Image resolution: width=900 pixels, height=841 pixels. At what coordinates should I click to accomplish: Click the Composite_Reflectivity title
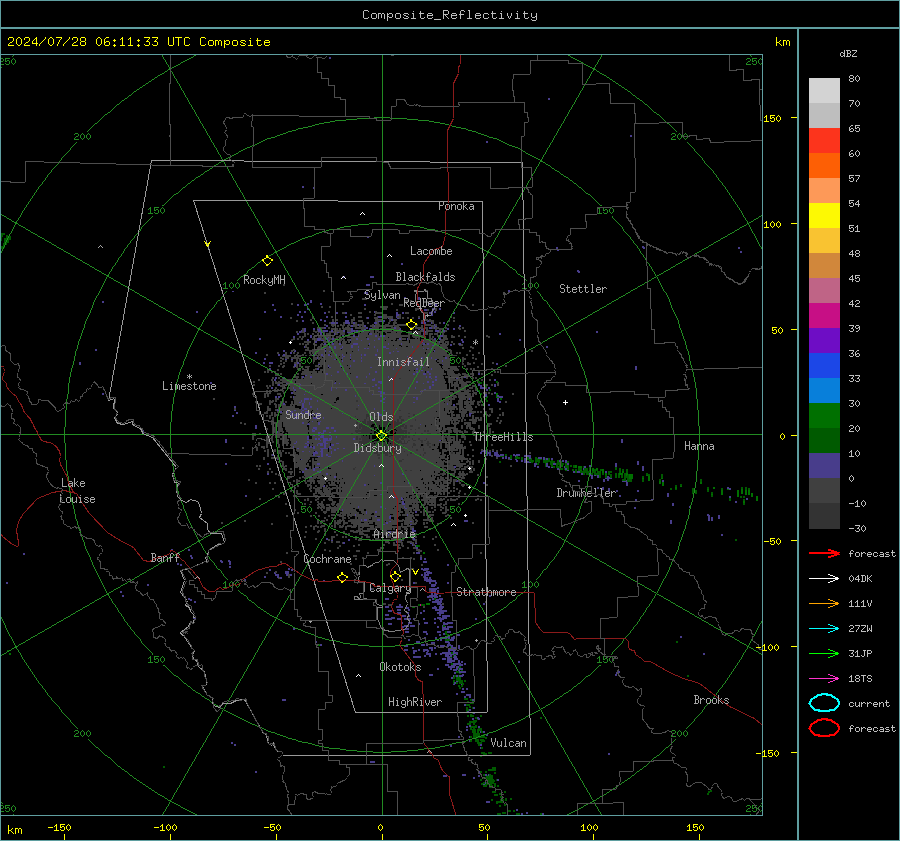[450, 15]
